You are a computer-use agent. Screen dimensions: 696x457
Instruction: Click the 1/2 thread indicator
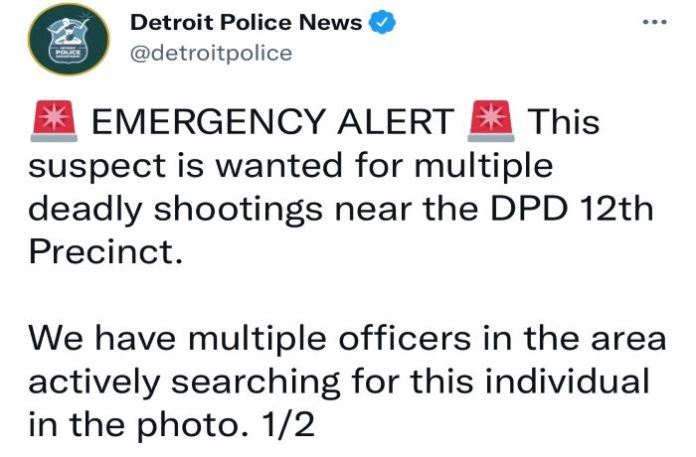(288, 424)
